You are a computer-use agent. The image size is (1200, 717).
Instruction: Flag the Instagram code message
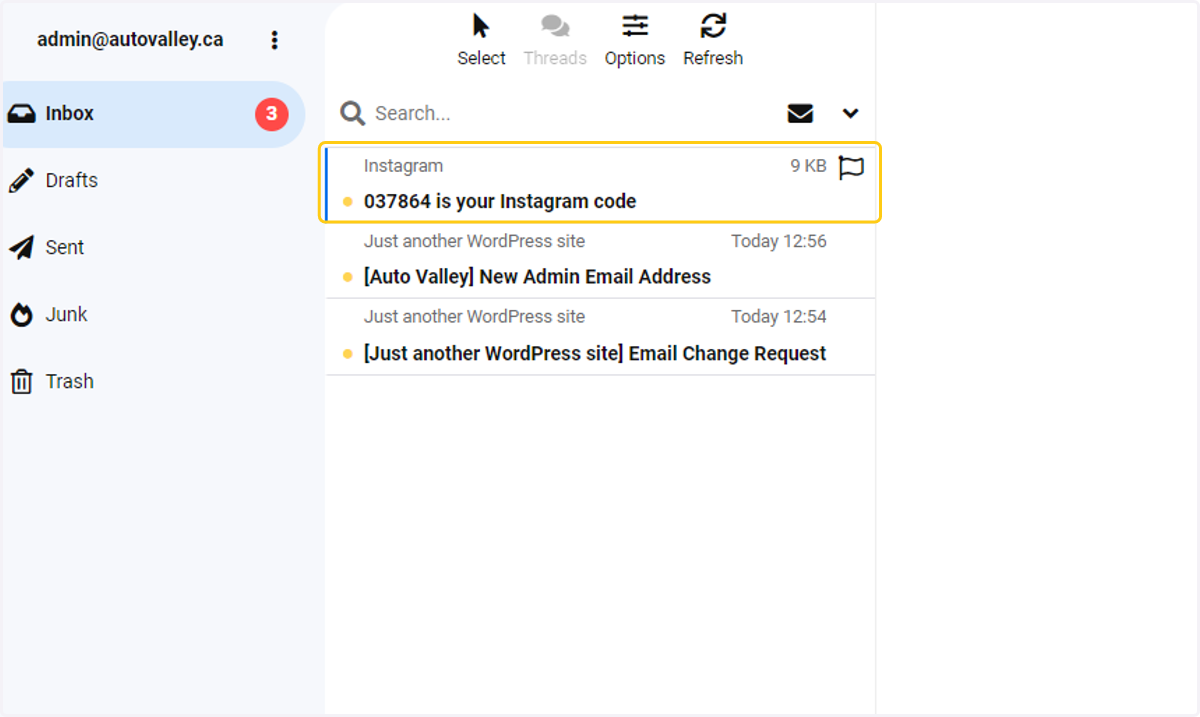851,167
